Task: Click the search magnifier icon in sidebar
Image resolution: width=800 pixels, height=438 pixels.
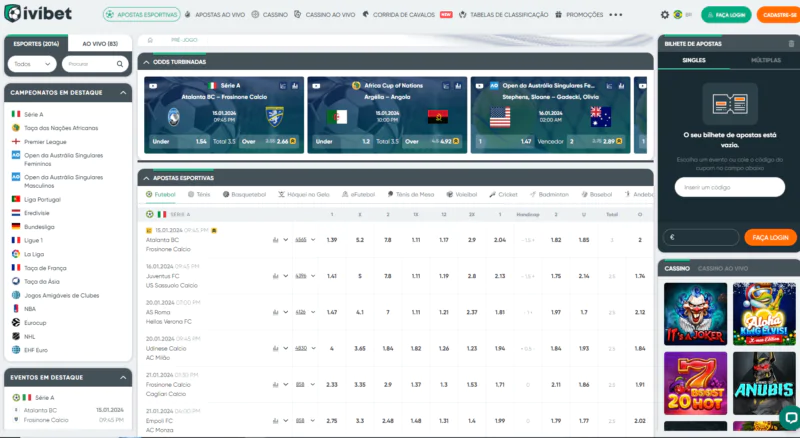Action: click(x=119, y=64)
